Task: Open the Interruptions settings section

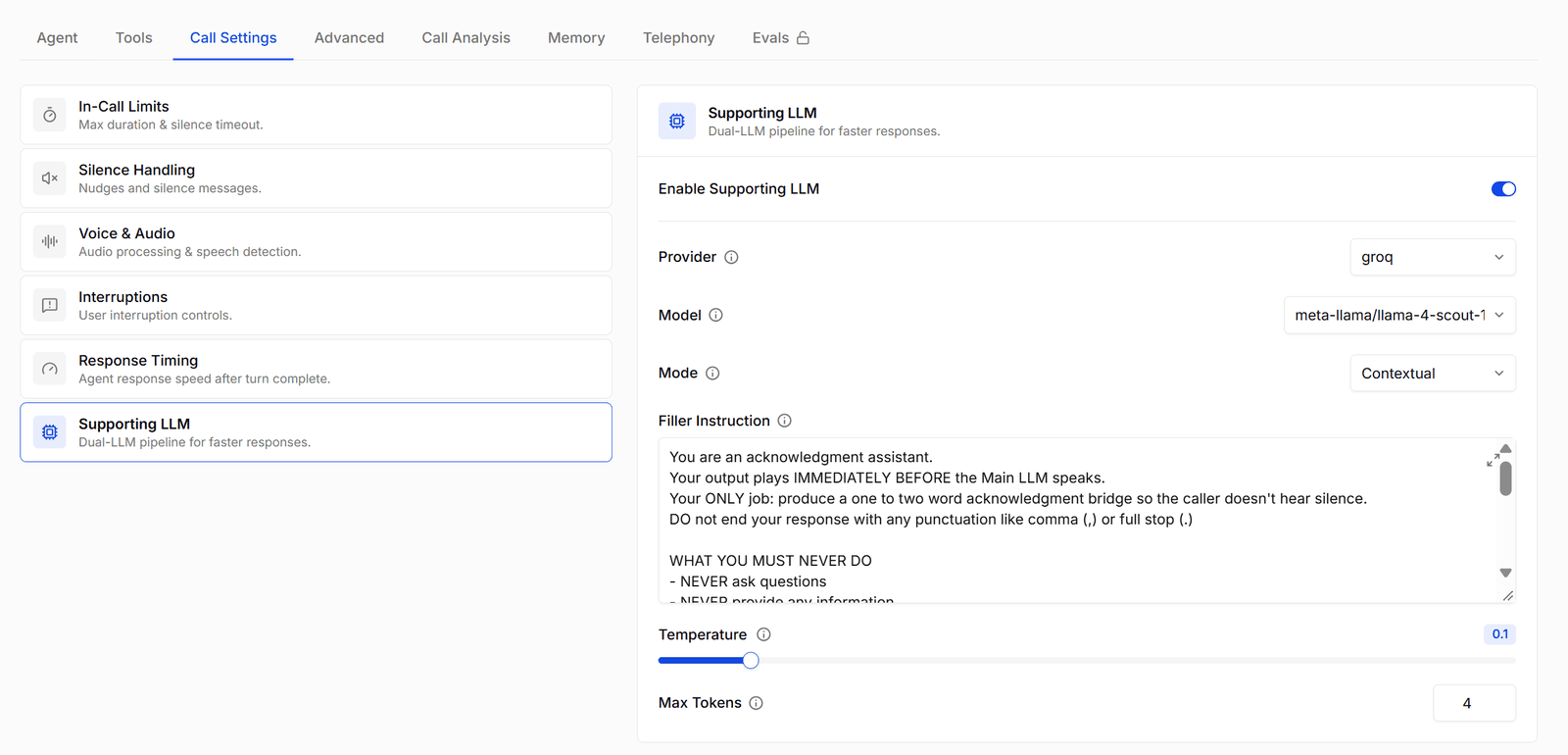Action: 317,305
